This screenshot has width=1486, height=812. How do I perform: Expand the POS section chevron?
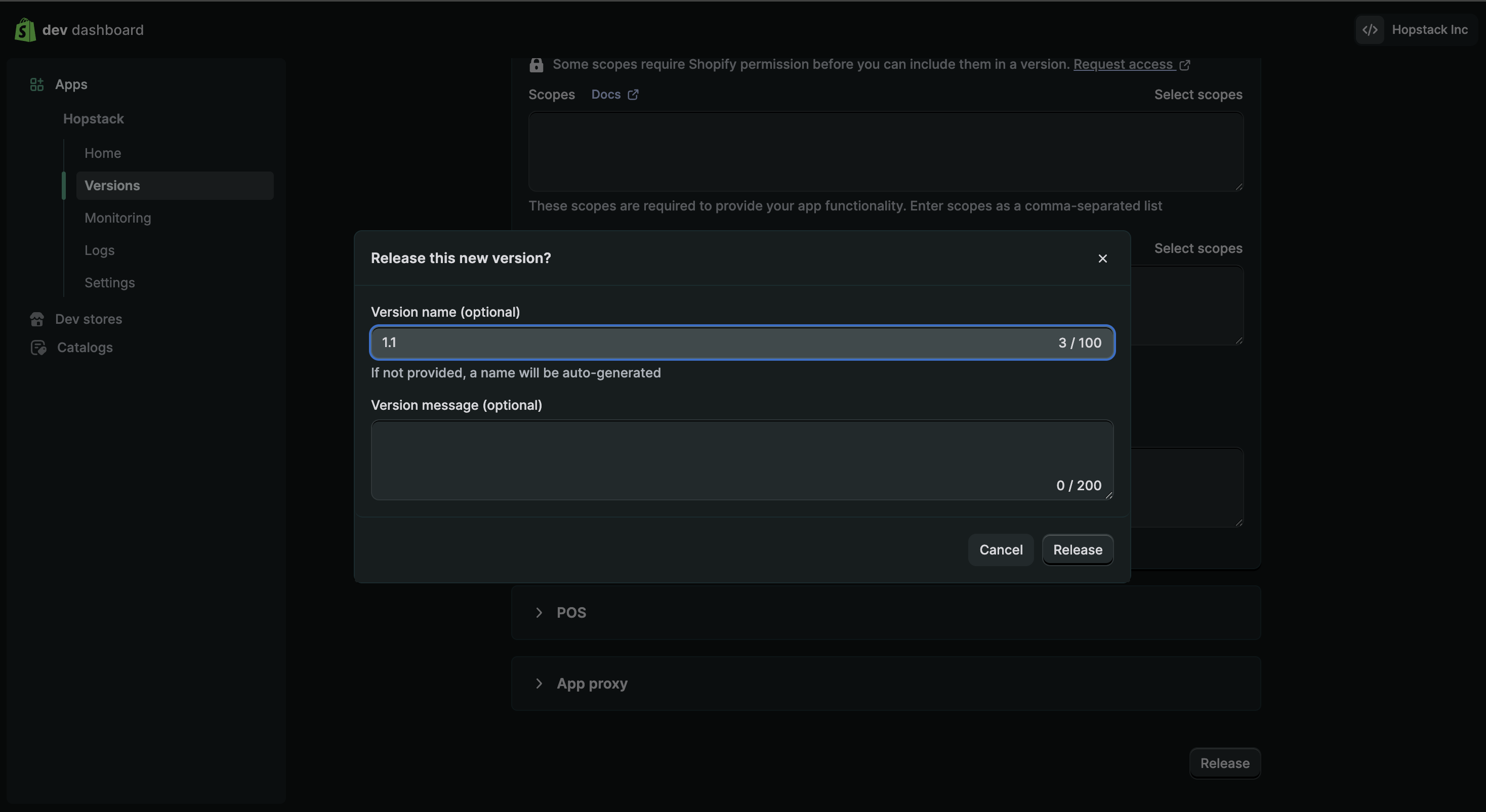539,613
